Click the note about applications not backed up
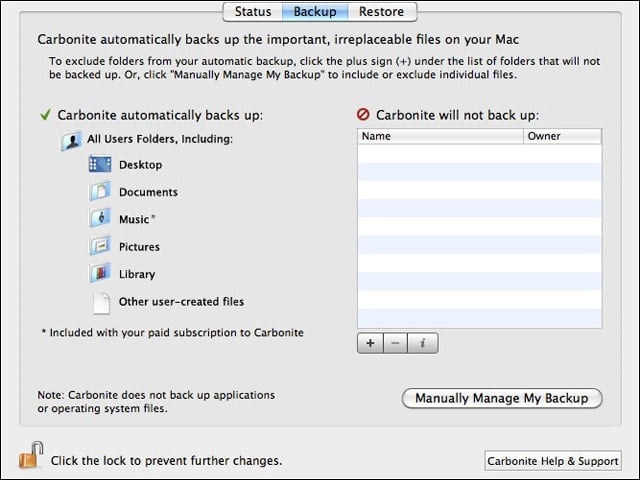Screen dimensions: 640x480 (x=156, y=402)
